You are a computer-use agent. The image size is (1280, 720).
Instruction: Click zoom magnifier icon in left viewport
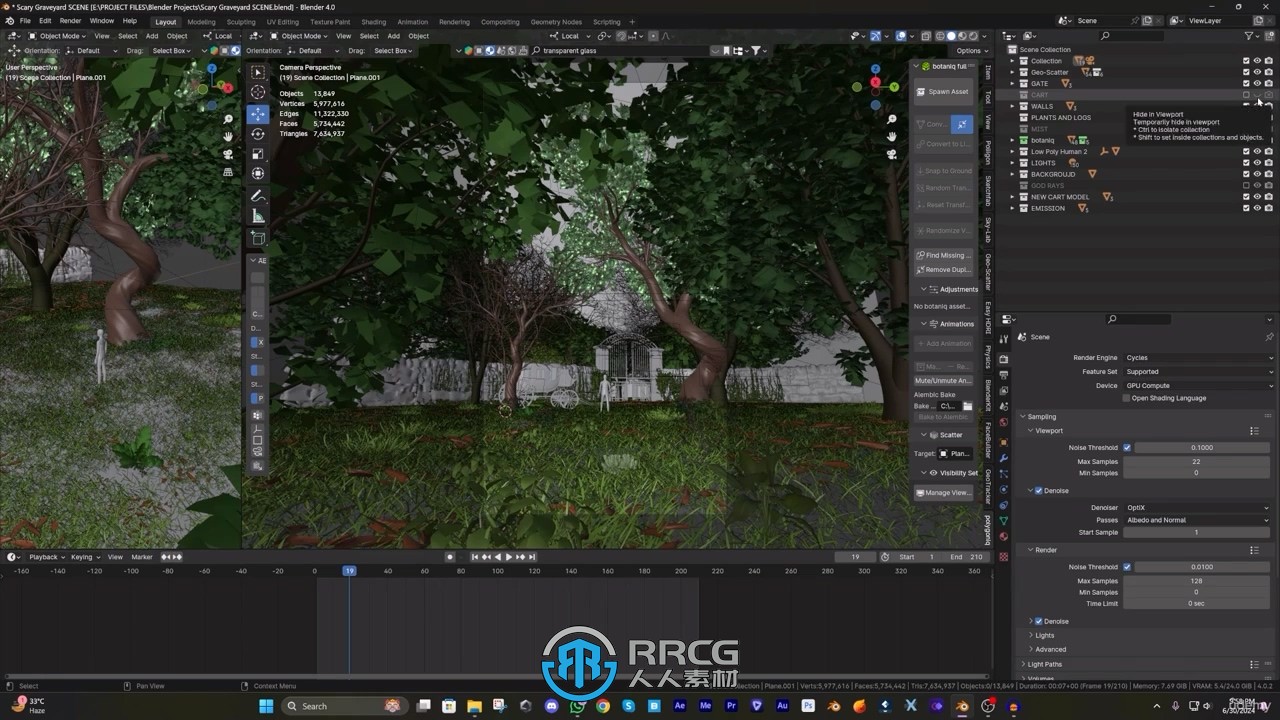pyautogui.click(x=228, y=119)
